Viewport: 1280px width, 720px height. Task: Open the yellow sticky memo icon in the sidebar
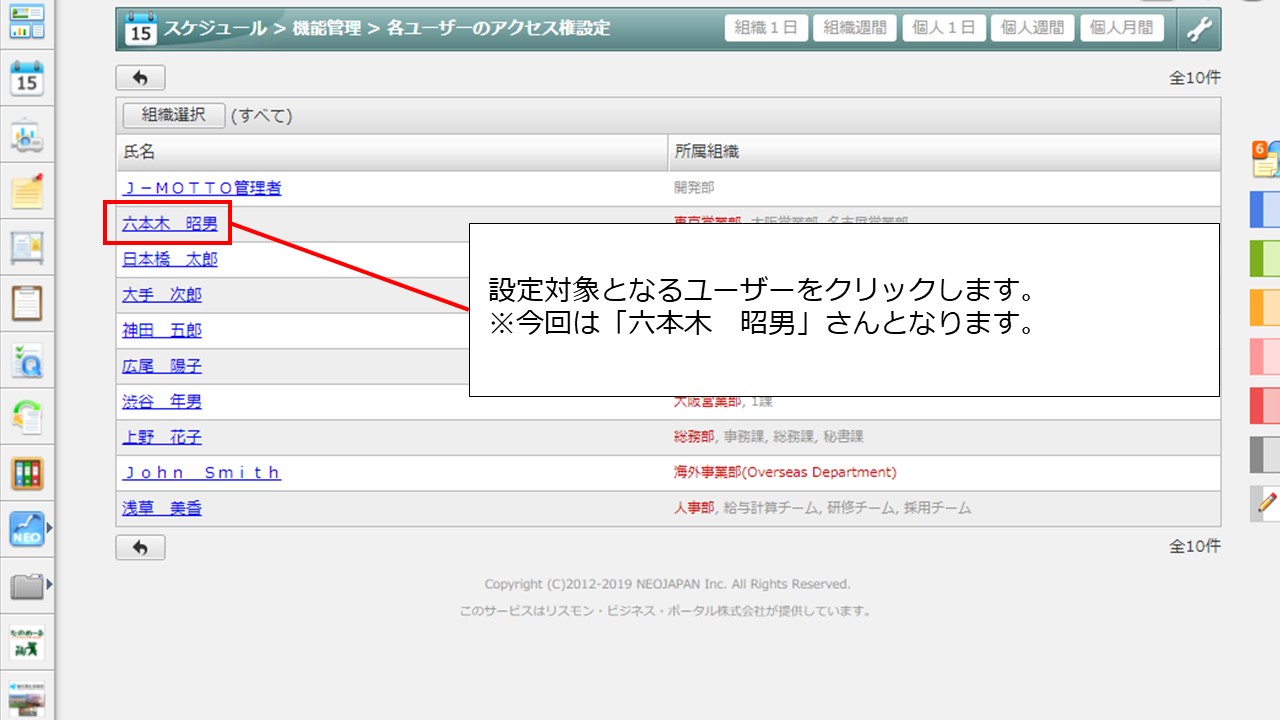pyautogui.click(x=27, y=191)
